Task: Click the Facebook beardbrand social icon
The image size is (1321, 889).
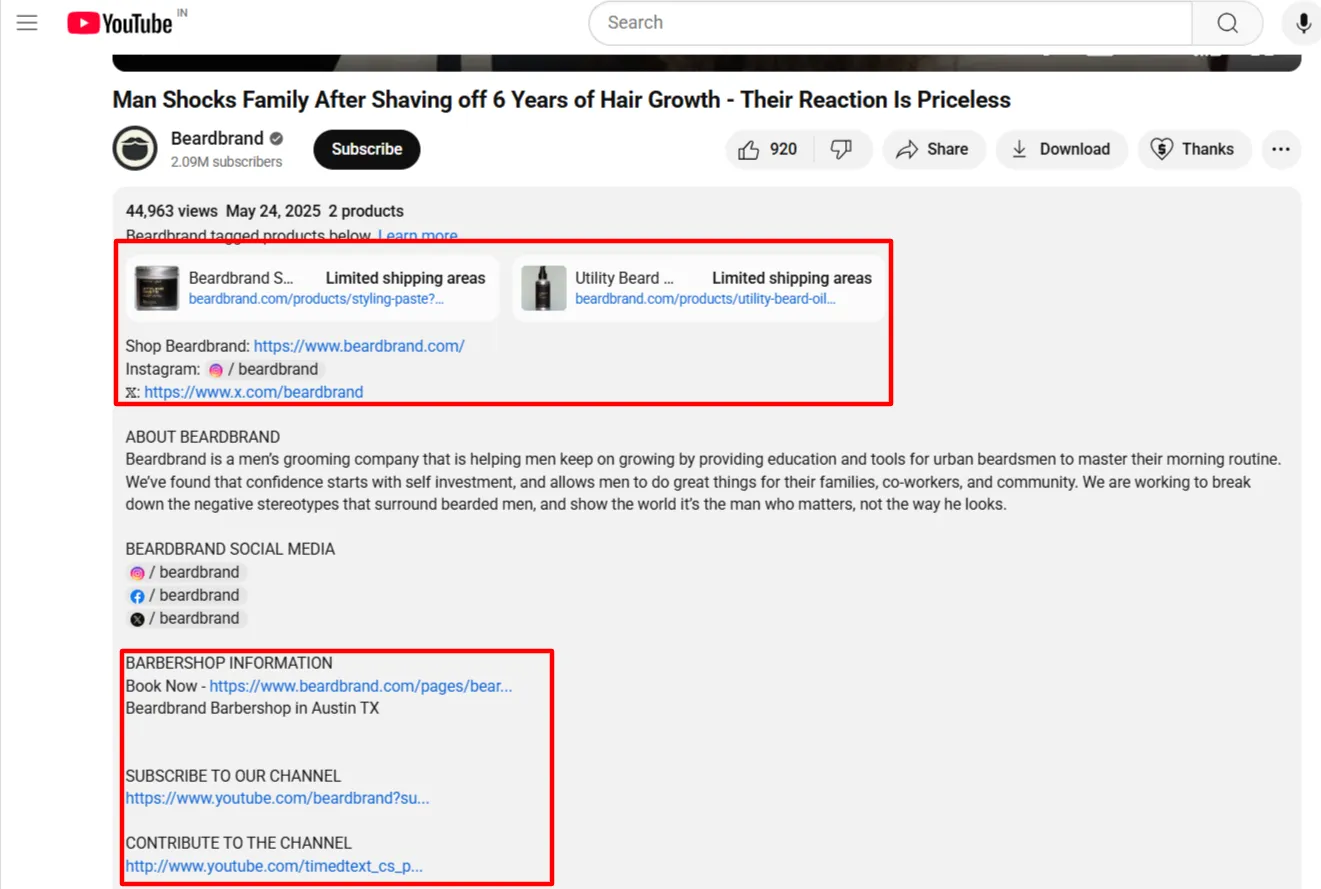Action: point(137,595)
